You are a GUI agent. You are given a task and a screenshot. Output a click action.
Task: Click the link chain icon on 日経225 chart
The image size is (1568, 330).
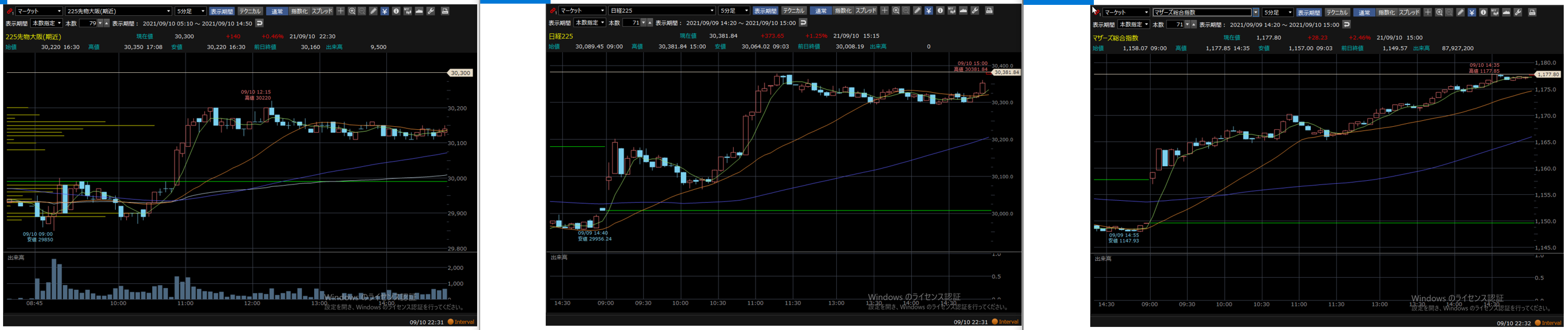(x=553, y=10)
